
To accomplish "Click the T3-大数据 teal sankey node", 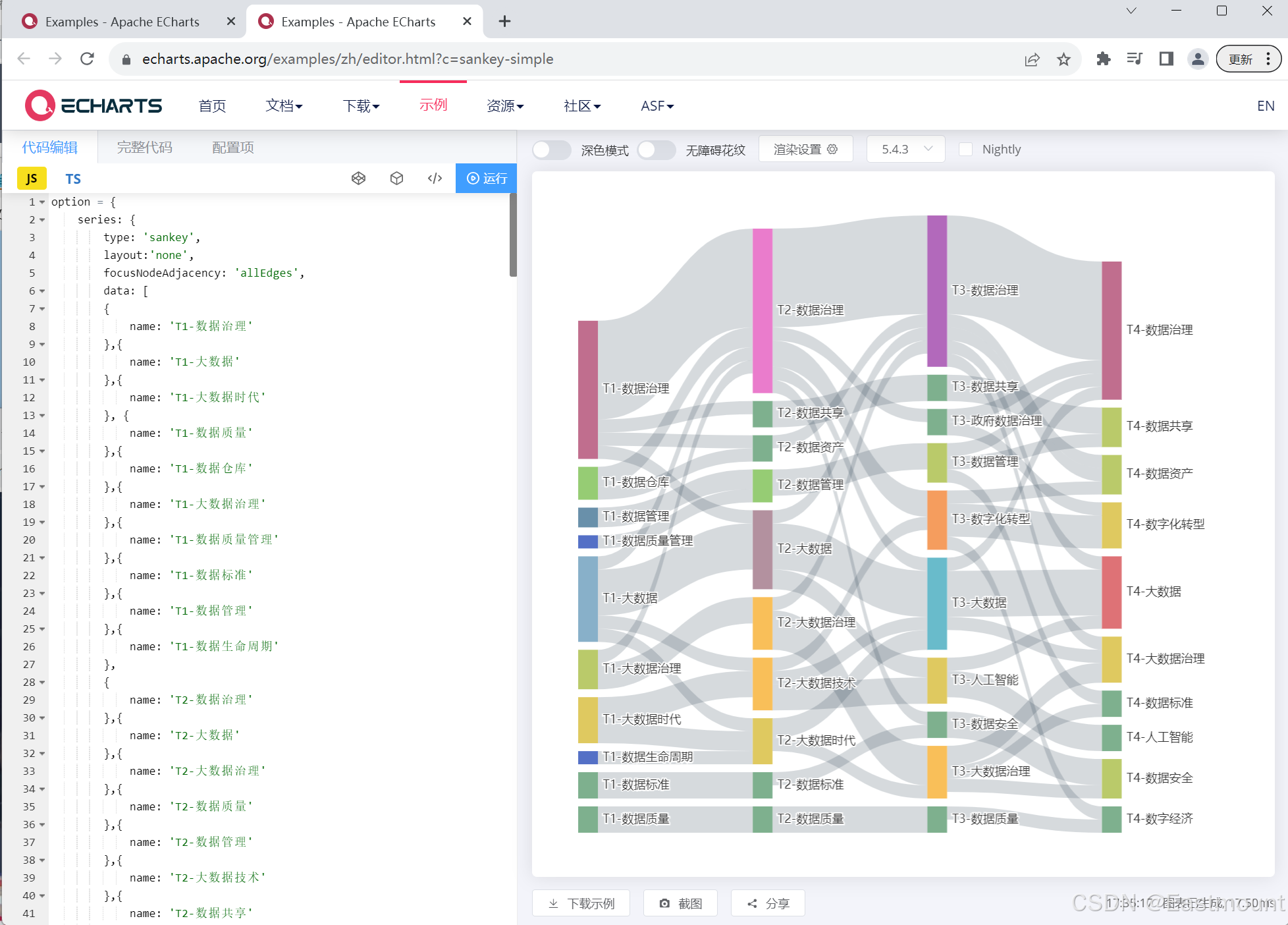I will click(x=937, y=603).
